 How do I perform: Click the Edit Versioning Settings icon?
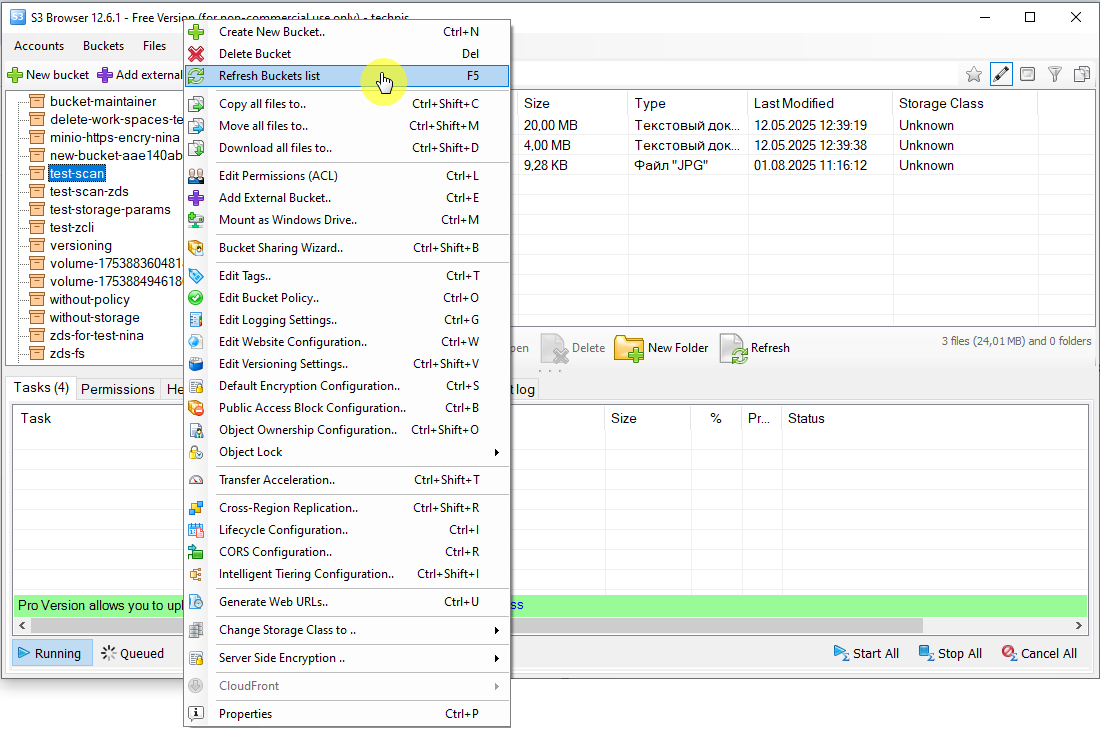[196, 363]
